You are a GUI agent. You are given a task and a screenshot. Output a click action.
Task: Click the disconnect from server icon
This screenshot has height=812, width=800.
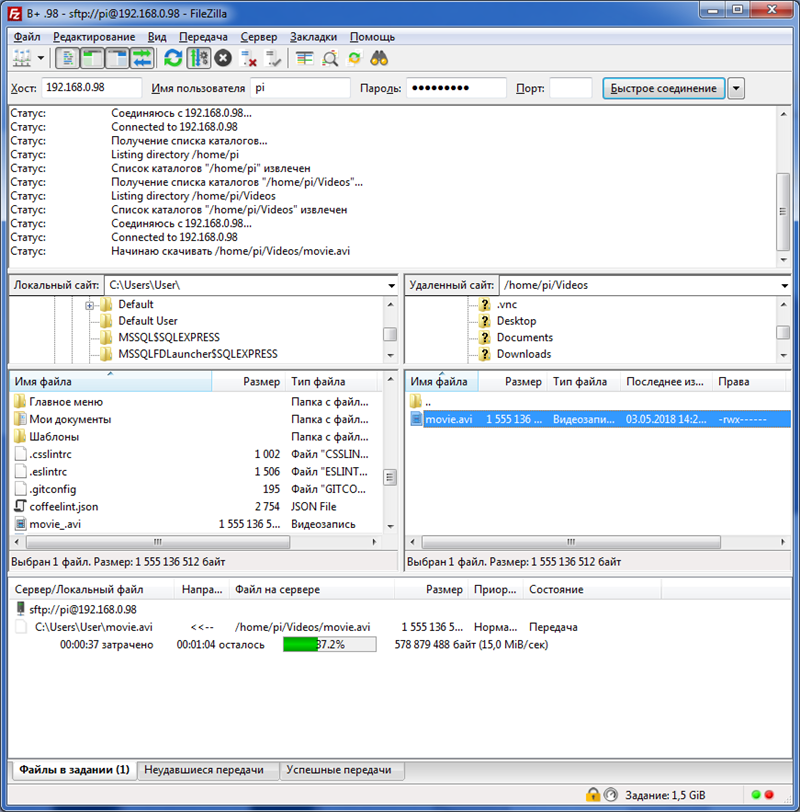pos(249,58)
